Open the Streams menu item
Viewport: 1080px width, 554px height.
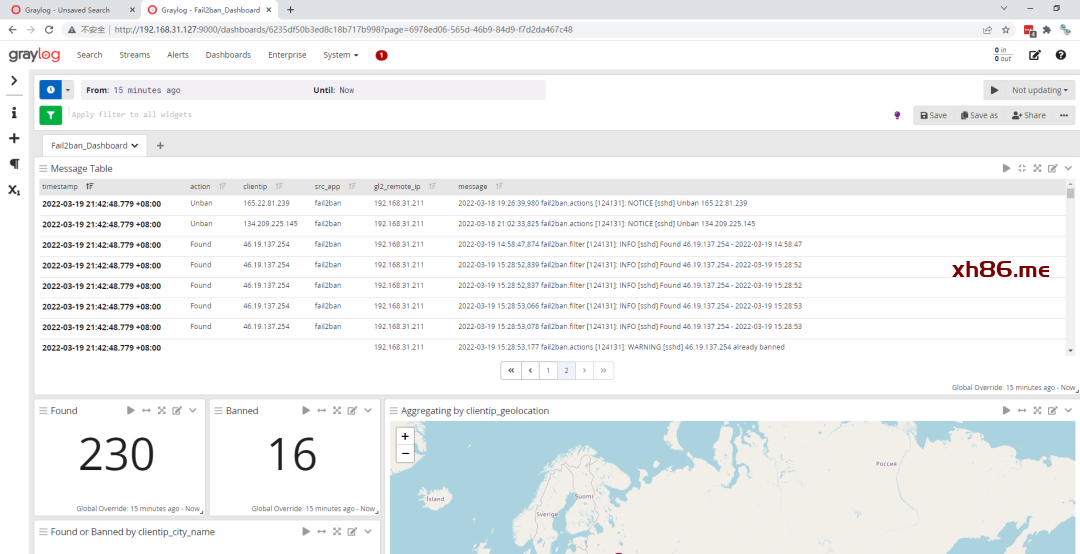(x=134, y=55)
